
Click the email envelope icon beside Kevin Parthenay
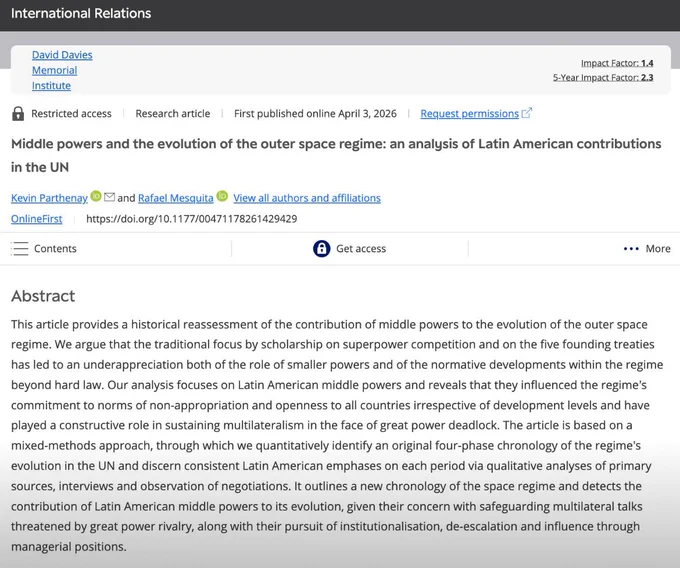point(109,197)
